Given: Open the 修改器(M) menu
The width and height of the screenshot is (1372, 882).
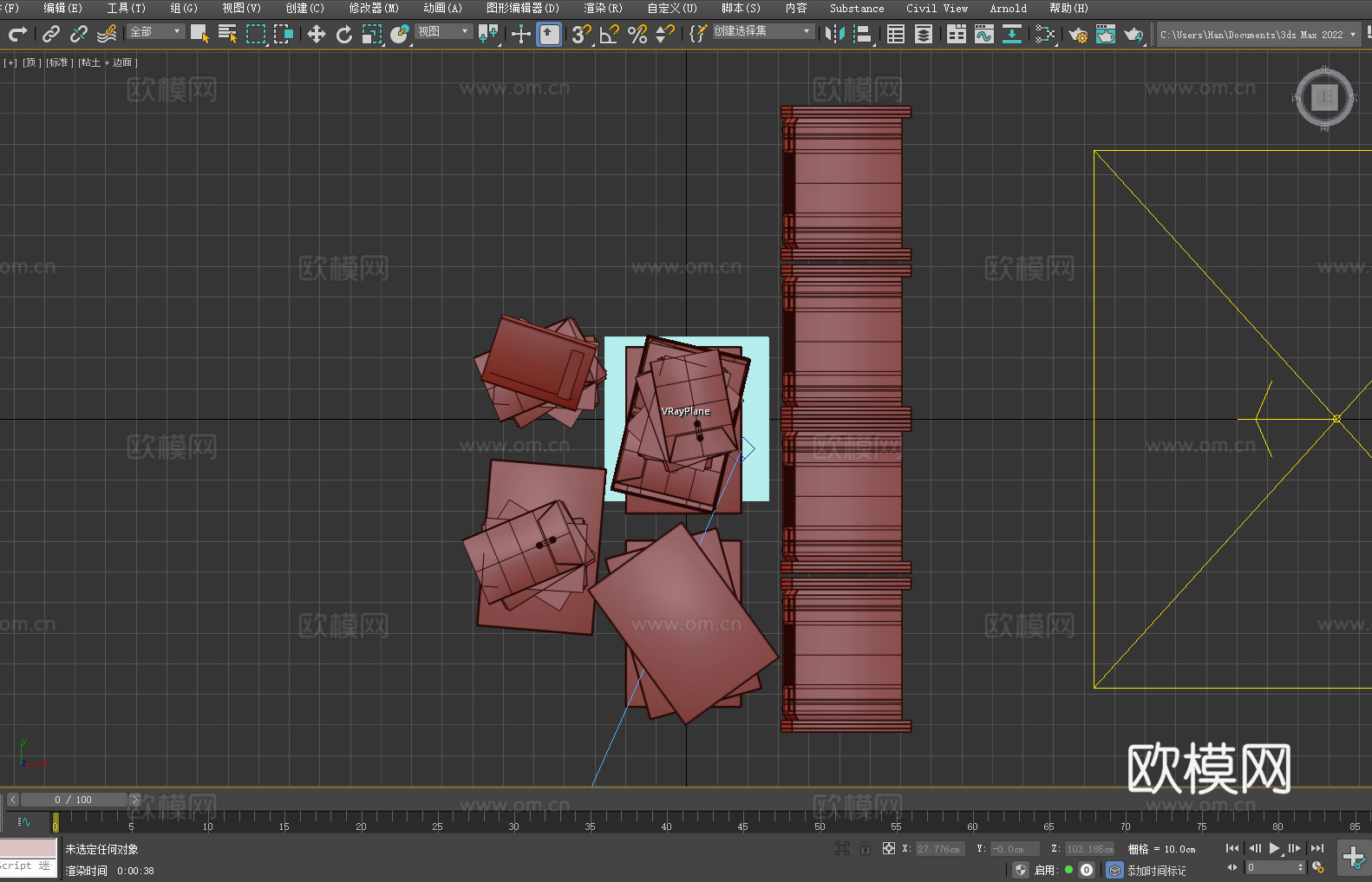Looking at the screenshot, I should pyautogui.click(x=374, y=8).
